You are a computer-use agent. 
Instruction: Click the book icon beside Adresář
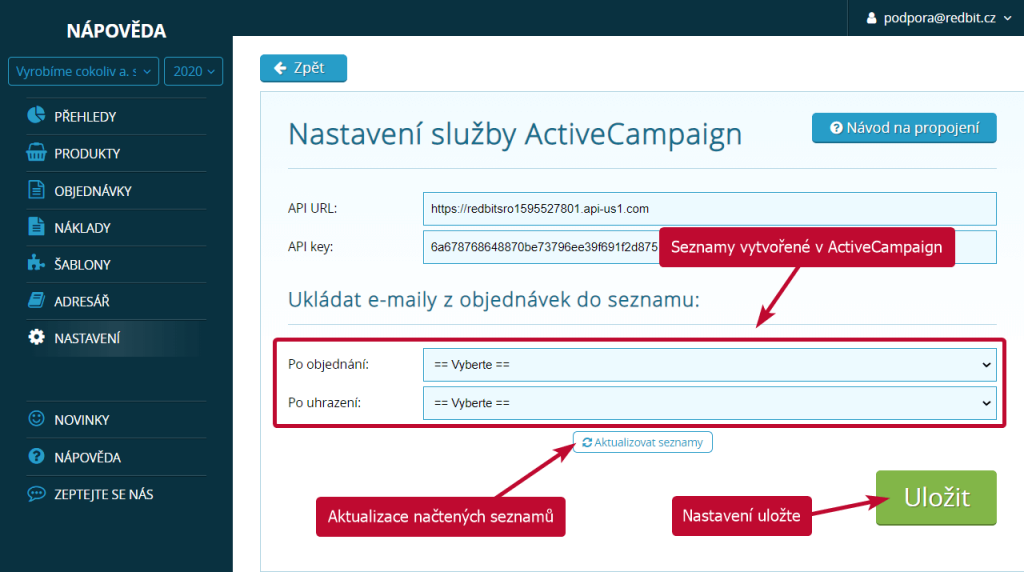(x=37, y=300)
